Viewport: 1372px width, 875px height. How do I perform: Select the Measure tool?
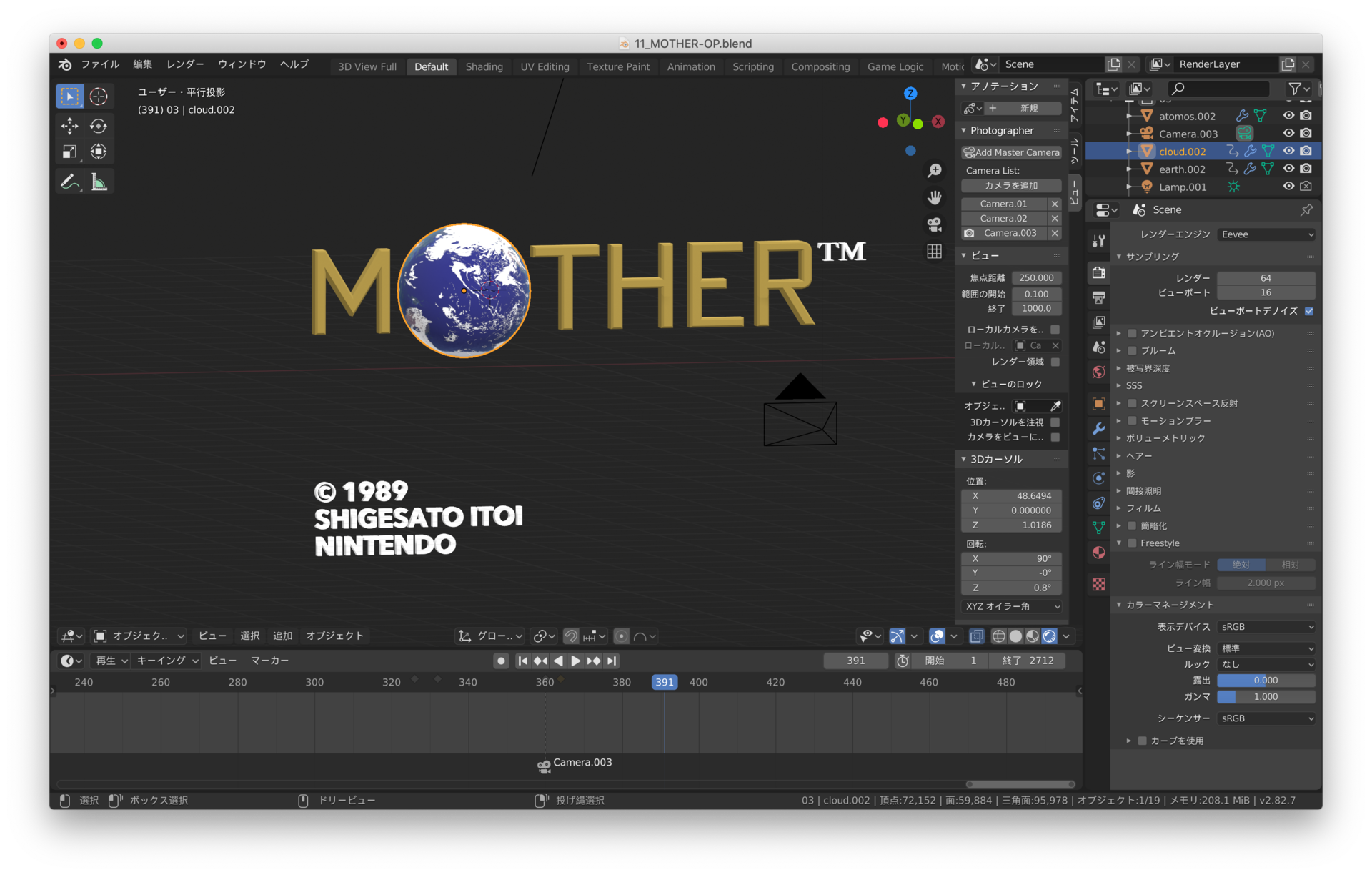tap(99, 182)
